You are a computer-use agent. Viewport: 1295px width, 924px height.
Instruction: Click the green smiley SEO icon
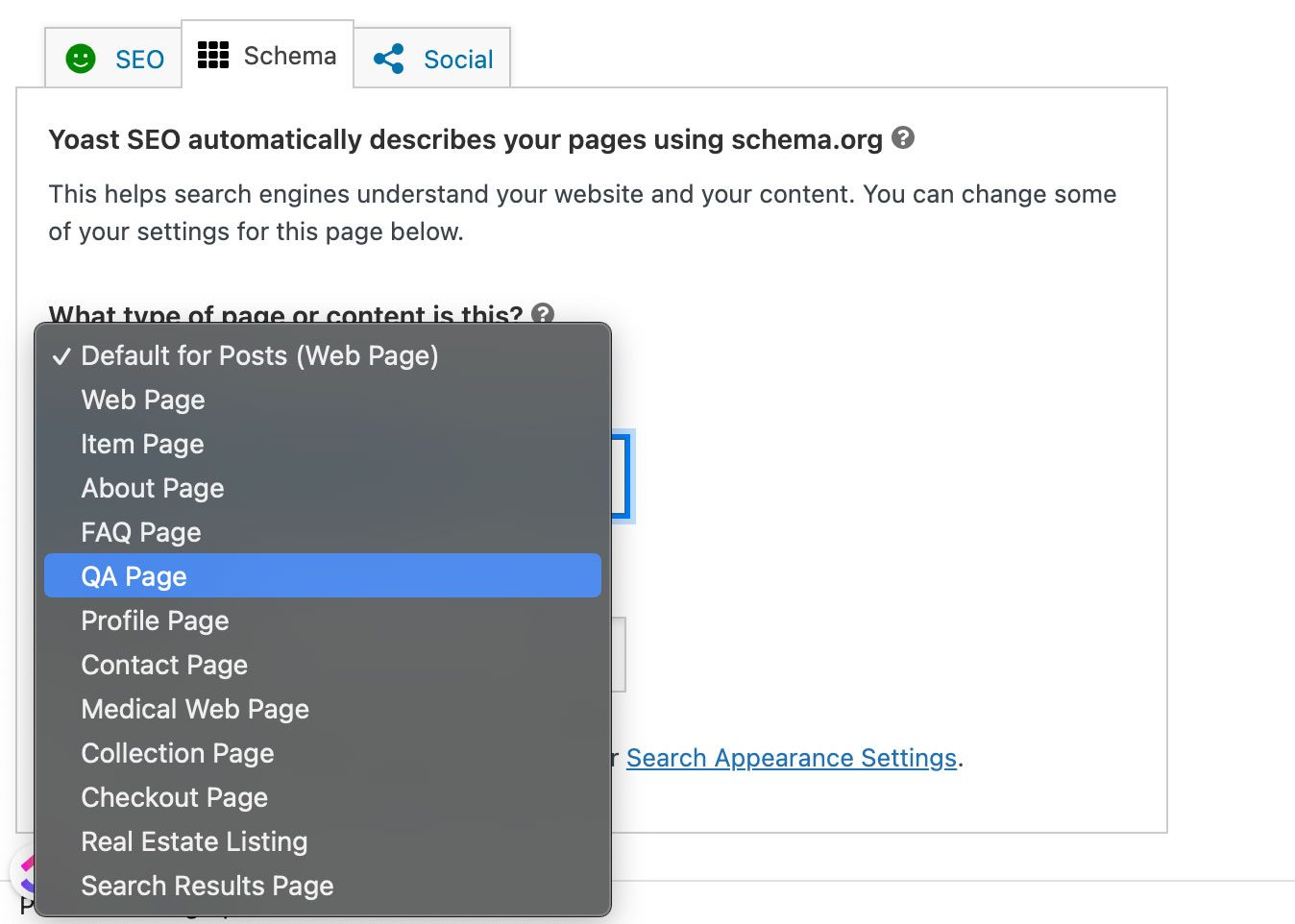[81, 59]
